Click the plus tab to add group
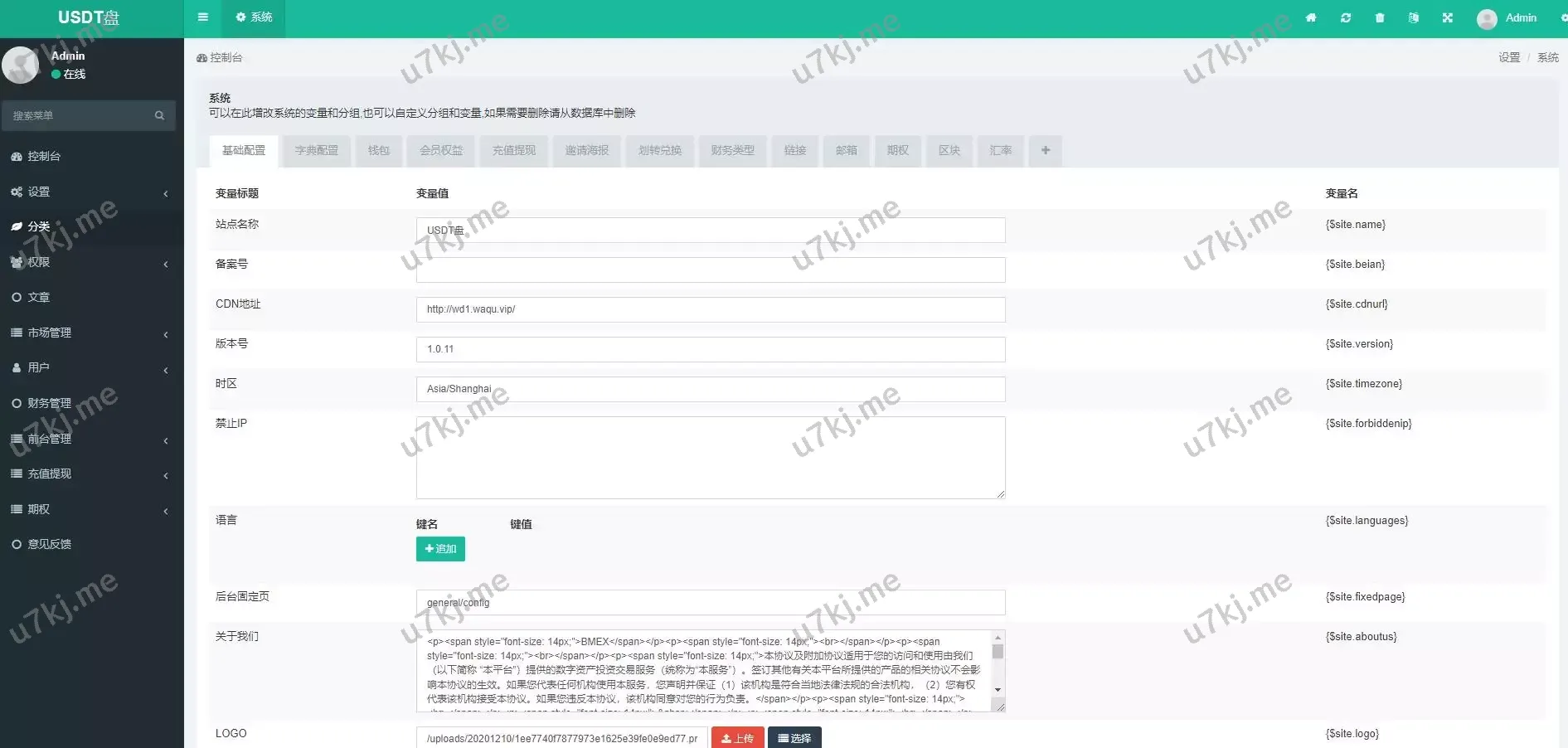 1046,151
